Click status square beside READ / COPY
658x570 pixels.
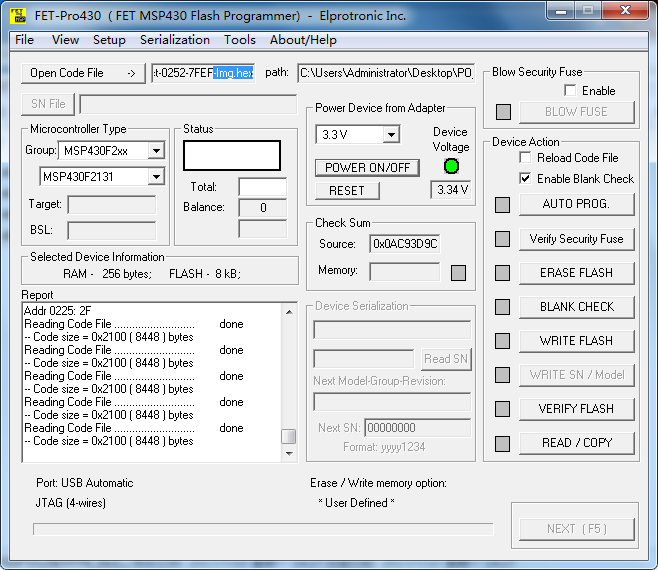(x=502, y=444)
